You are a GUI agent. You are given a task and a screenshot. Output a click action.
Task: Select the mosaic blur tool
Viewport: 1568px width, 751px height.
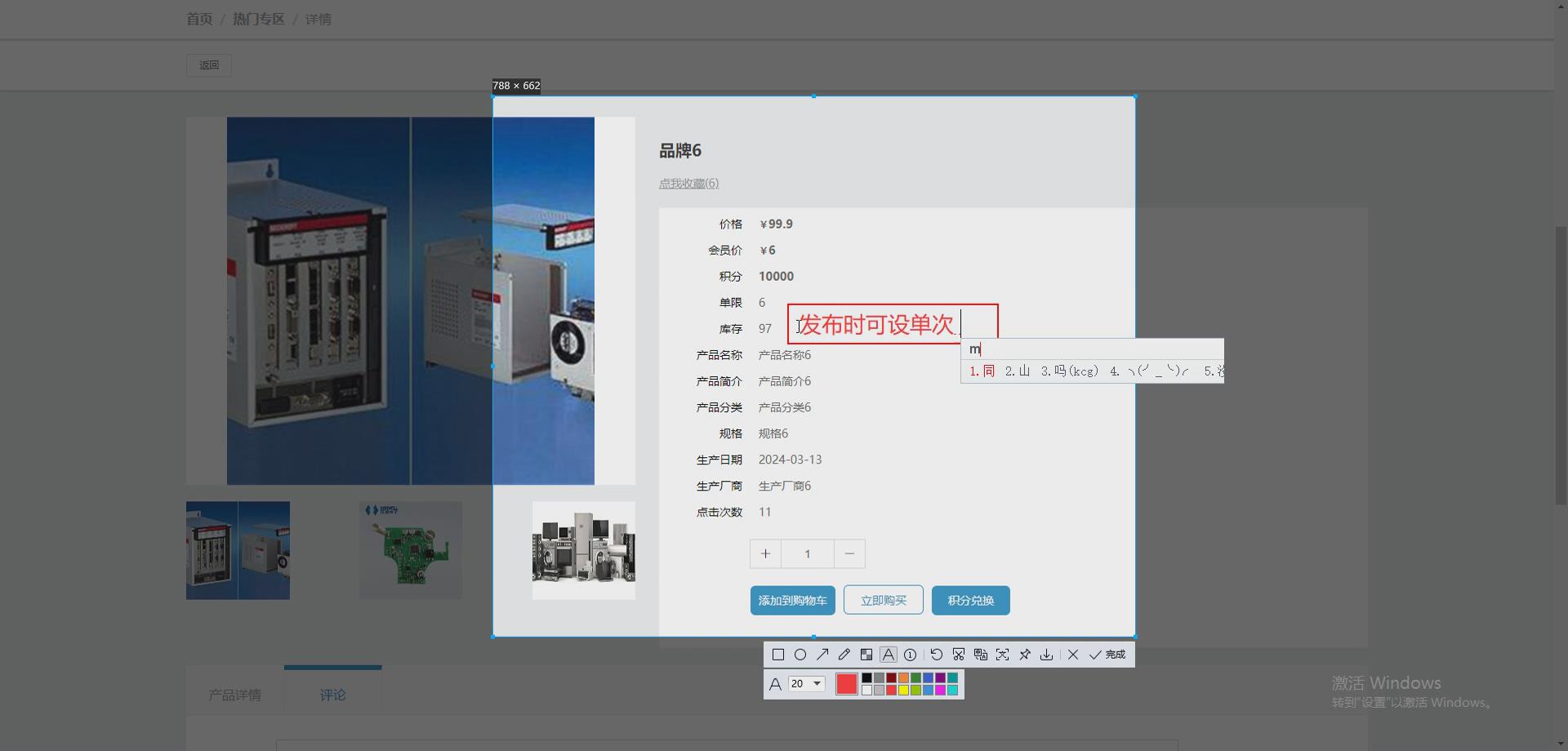(867, 654)
